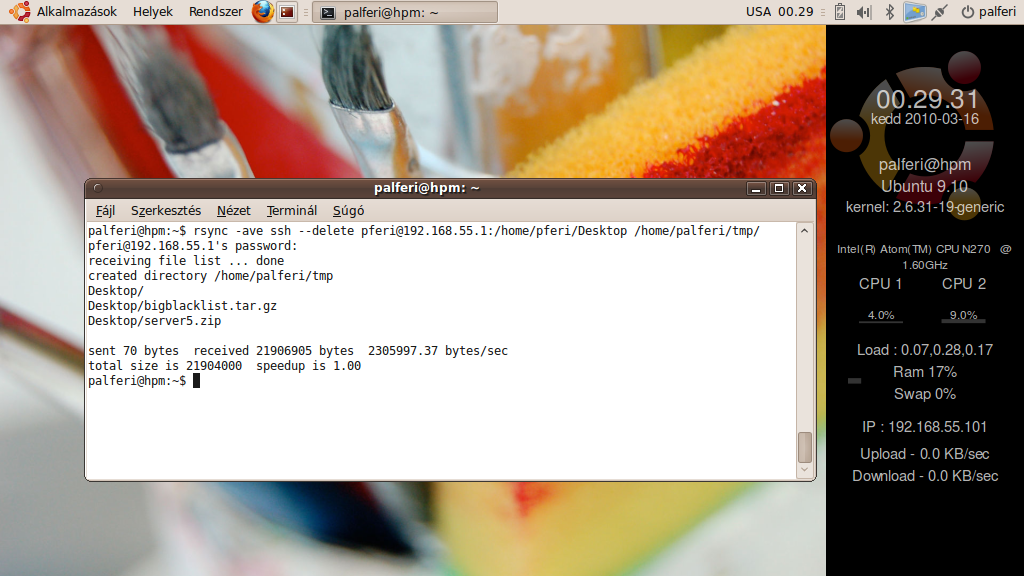Click the red launcher icon beside Firefox
1024x576 pixels.
[287, 12]
